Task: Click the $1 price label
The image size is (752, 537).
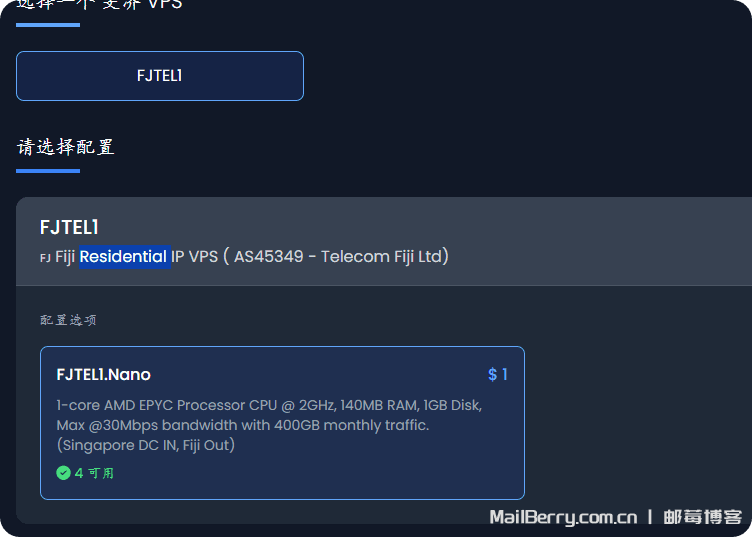Action: click(x=498, y=375)
